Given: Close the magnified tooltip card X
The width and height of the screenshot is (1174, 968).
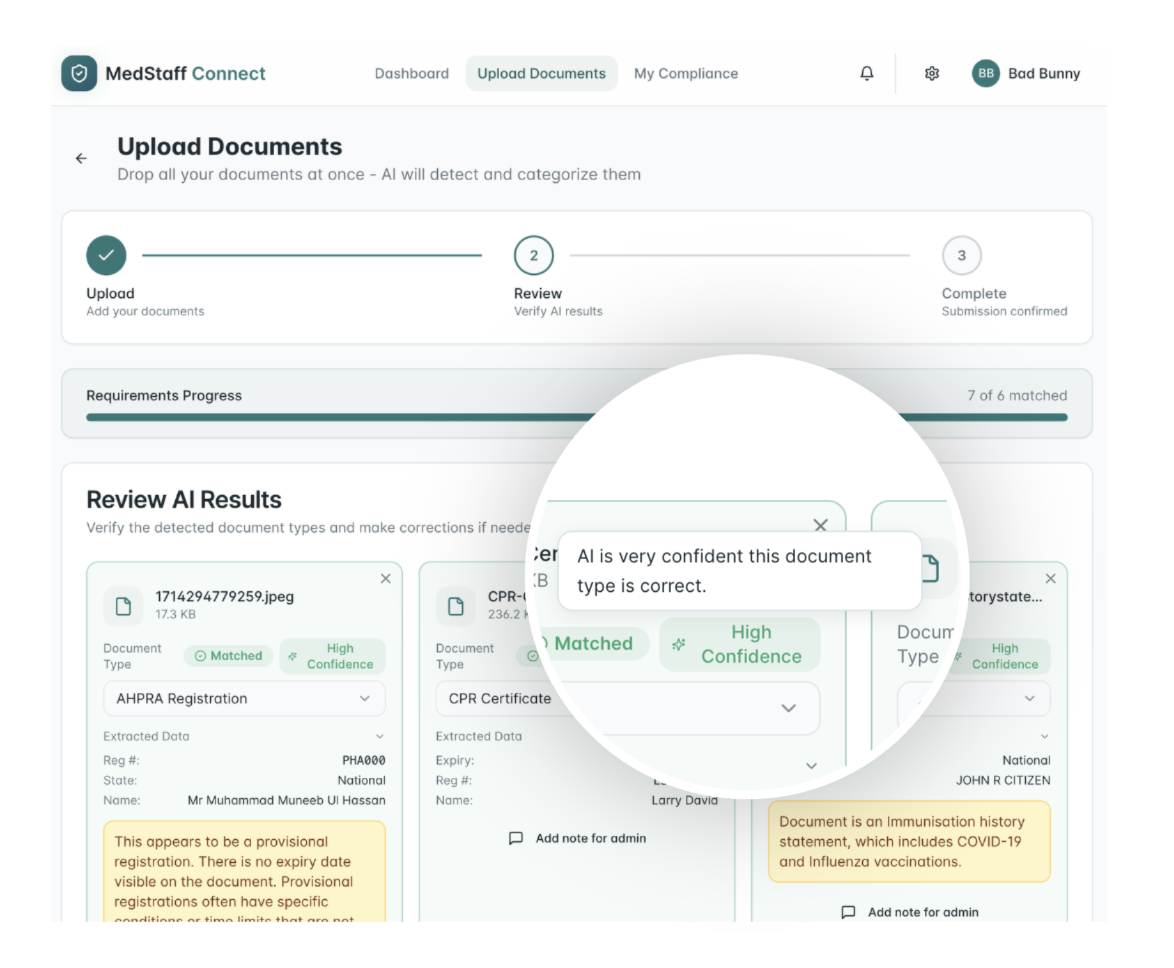Looking at the screenshot, I should click(821, 526).
